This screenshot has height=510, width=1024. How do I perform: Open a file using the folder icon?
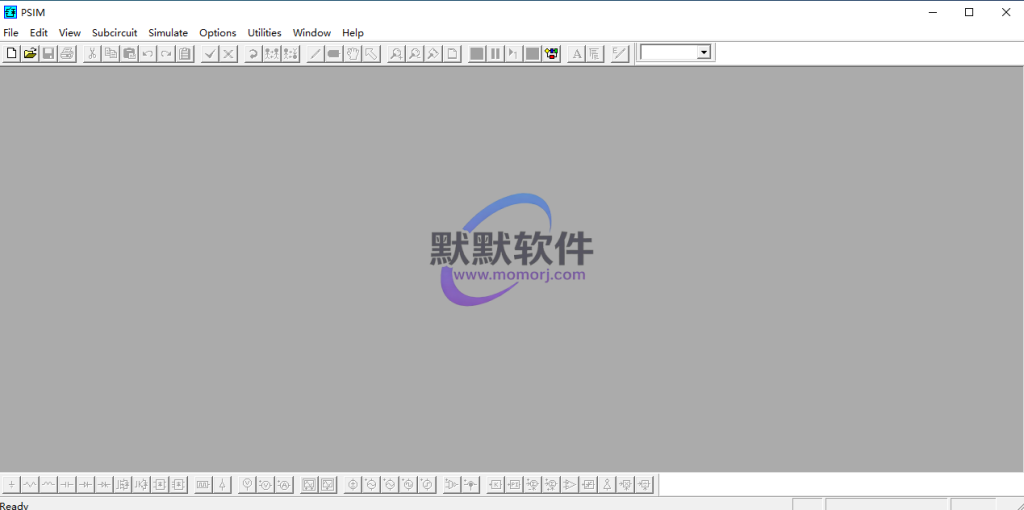coord(29,54)
